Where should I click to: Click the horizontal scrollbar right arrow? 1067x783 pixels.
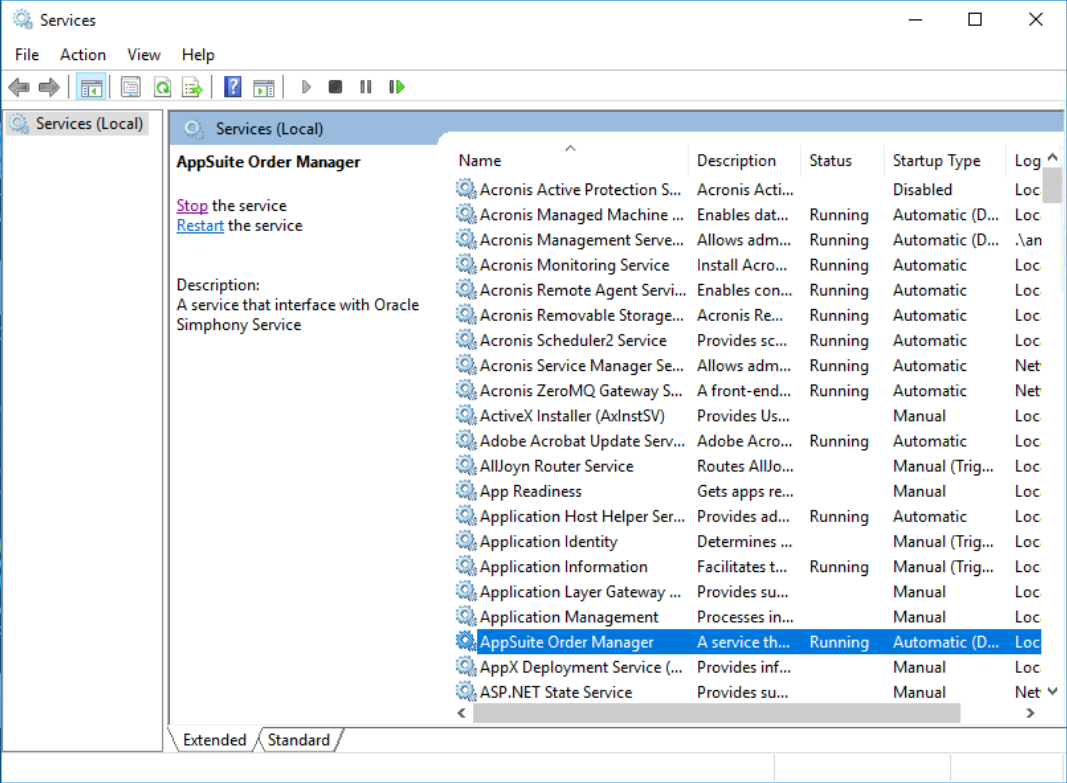tap(1030, 713)
